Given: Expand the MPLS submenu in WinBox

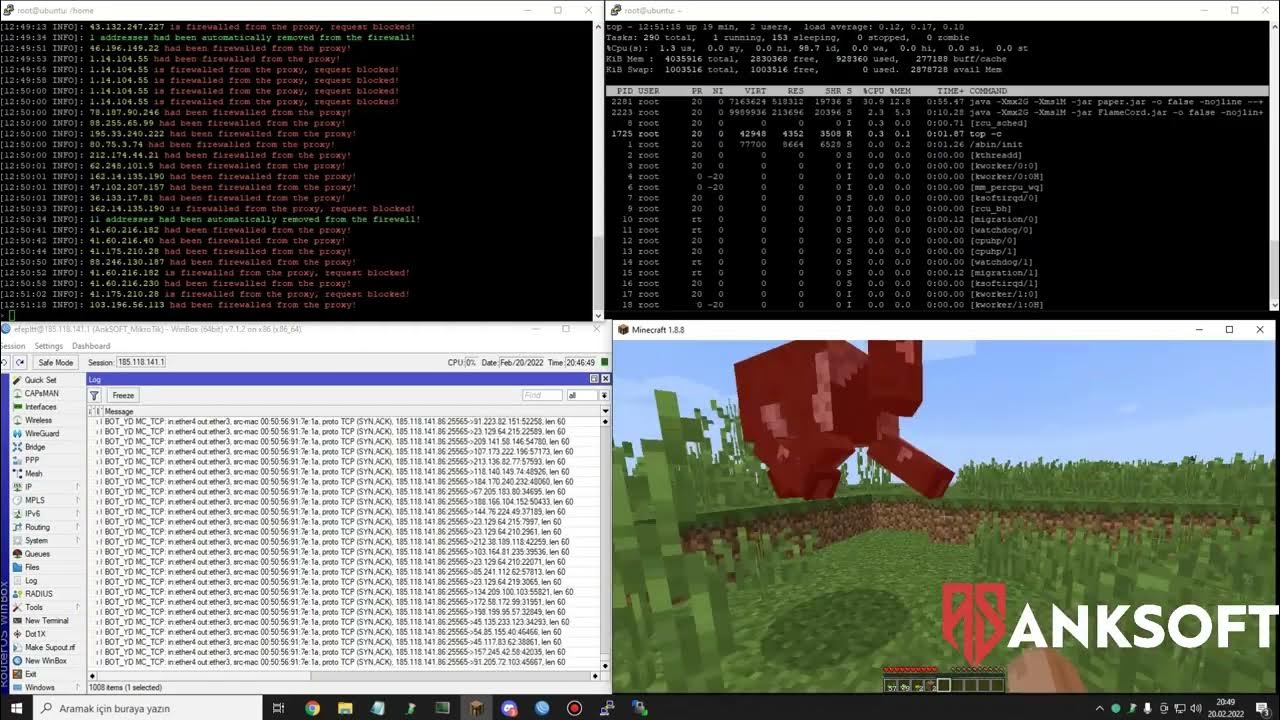Looking at the screenshot, I should [45, 501].
